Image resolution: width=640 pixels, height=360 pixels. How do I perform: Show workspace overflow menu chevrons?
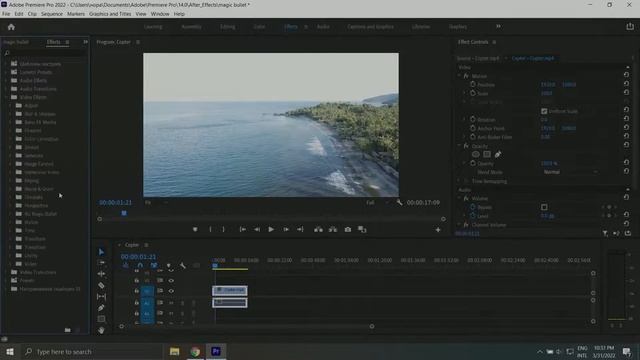[x=498, y=27]
